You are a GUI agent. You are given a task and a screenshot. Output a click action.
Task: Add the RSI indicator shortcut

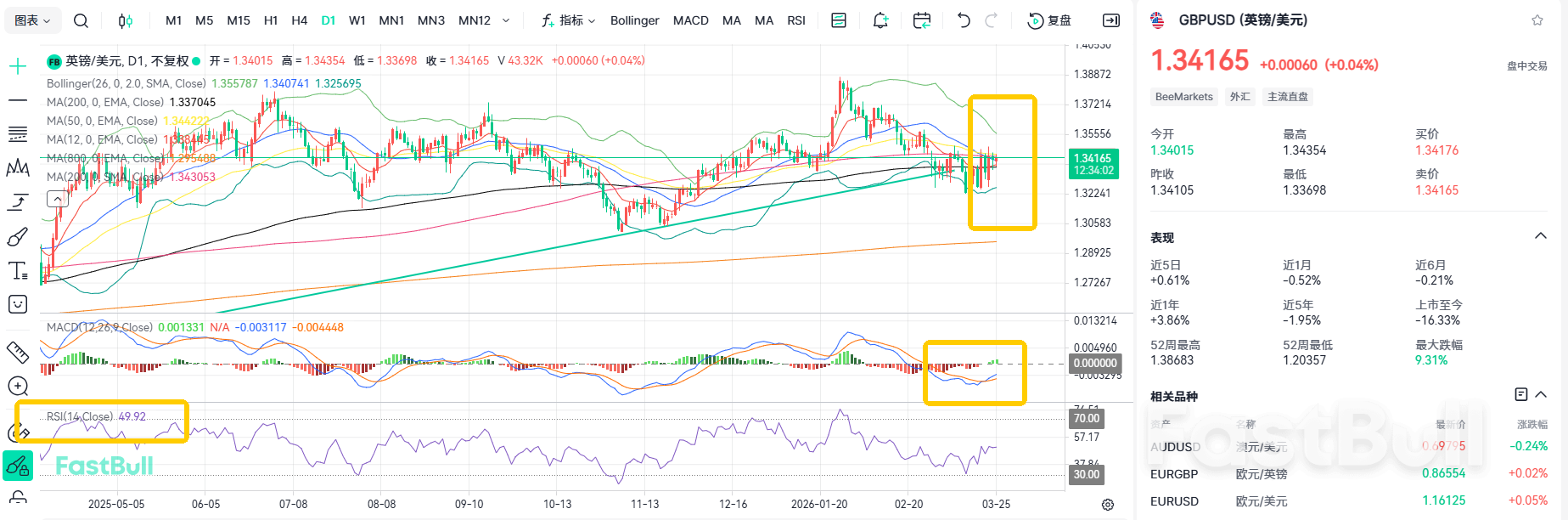(x=796, y=20)
